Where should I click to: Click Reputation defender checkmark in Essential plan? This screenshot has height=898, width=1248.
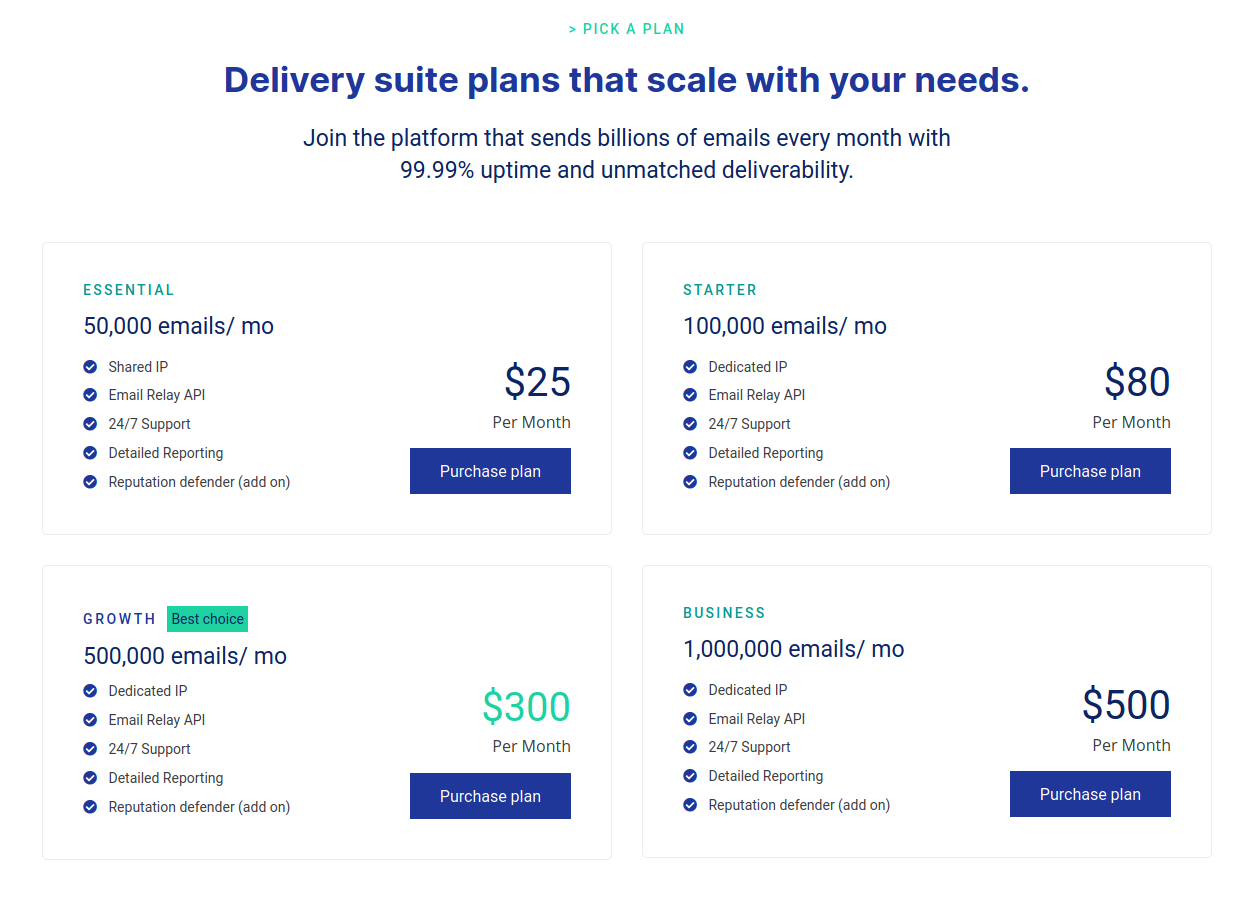coord(90,482)
